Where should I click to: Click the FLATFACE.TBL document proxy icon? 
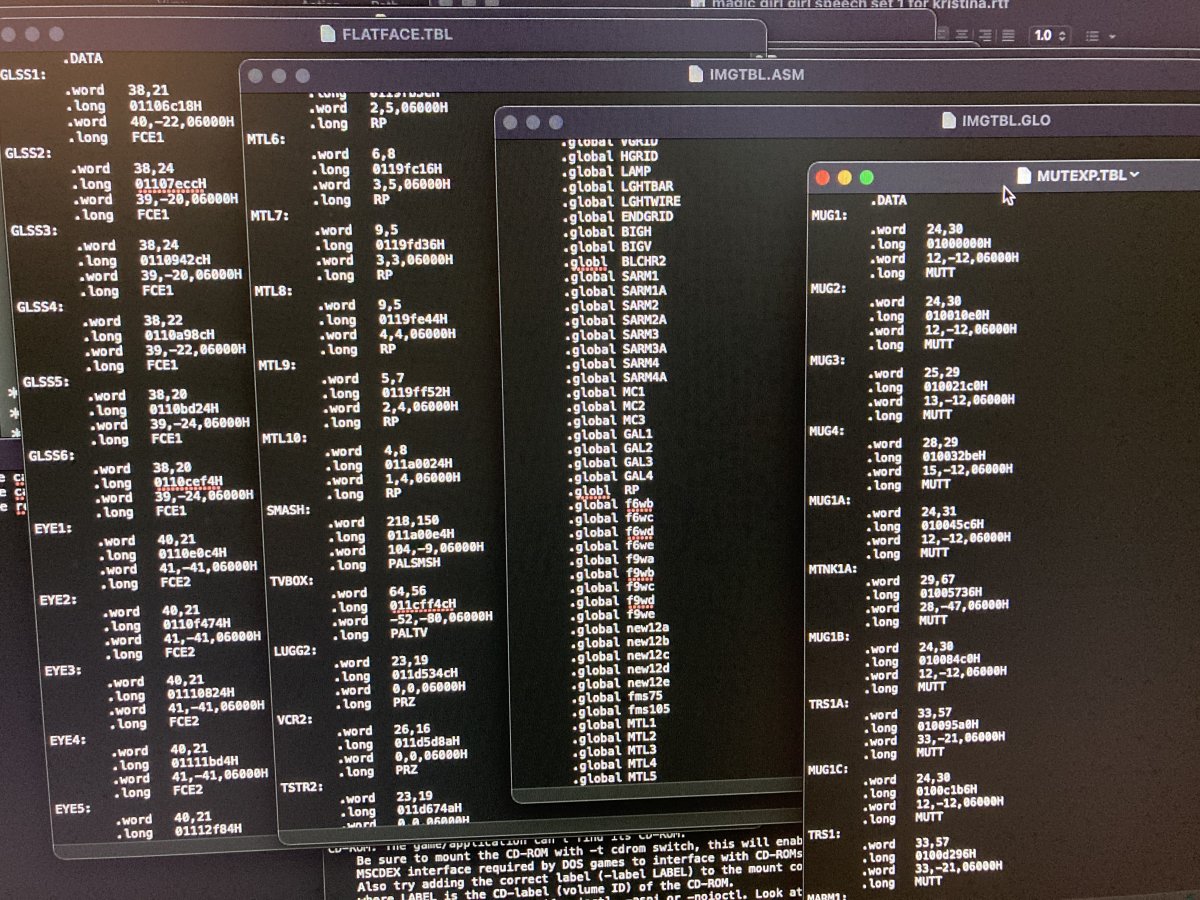pos(327,34)
